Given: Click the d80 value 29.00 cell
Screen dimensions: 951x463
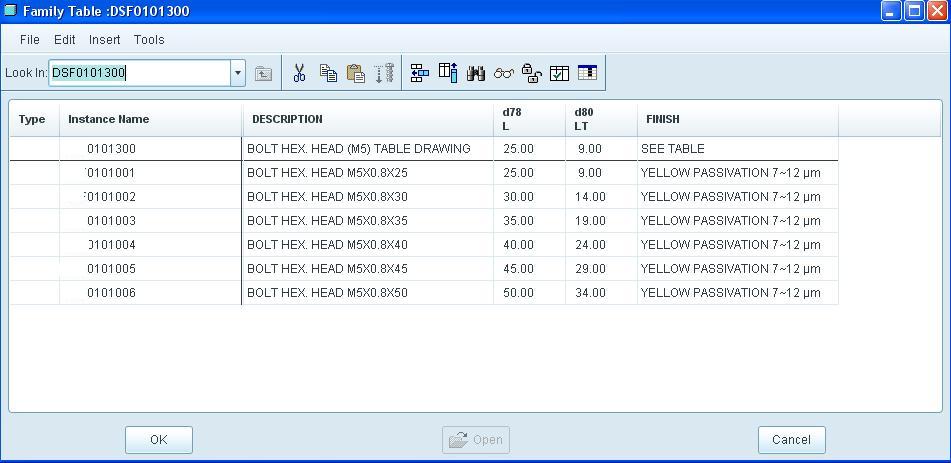Looking at the screenshot, I should pos(602,269).
